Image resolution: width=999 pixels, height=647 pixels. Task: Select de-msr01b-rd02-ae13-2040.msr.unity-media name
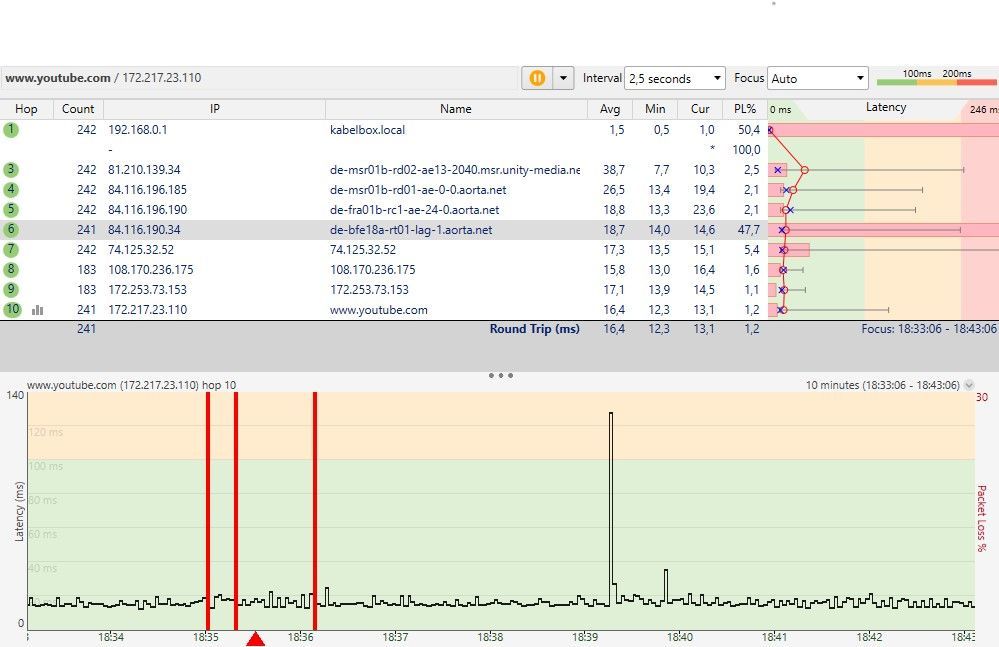click(455, 170)
